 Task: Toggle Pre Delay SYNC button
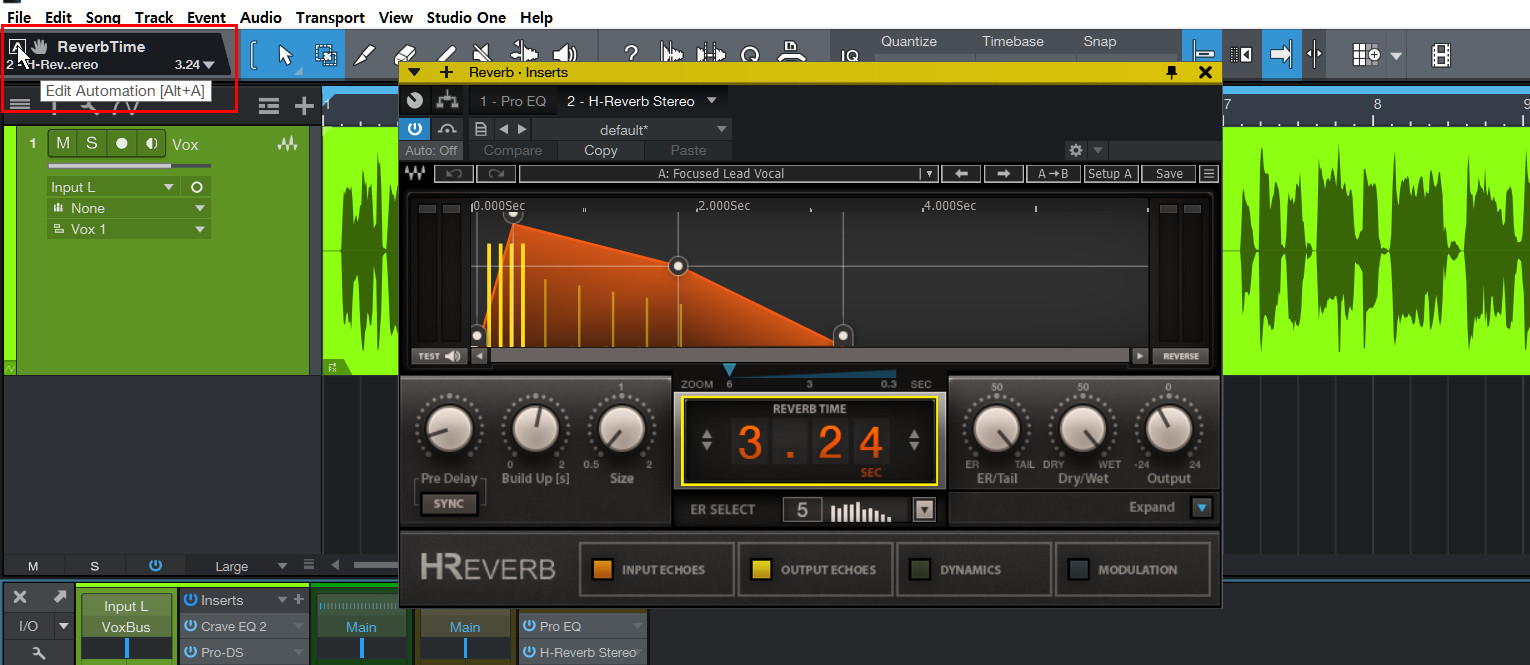(448, 504)
